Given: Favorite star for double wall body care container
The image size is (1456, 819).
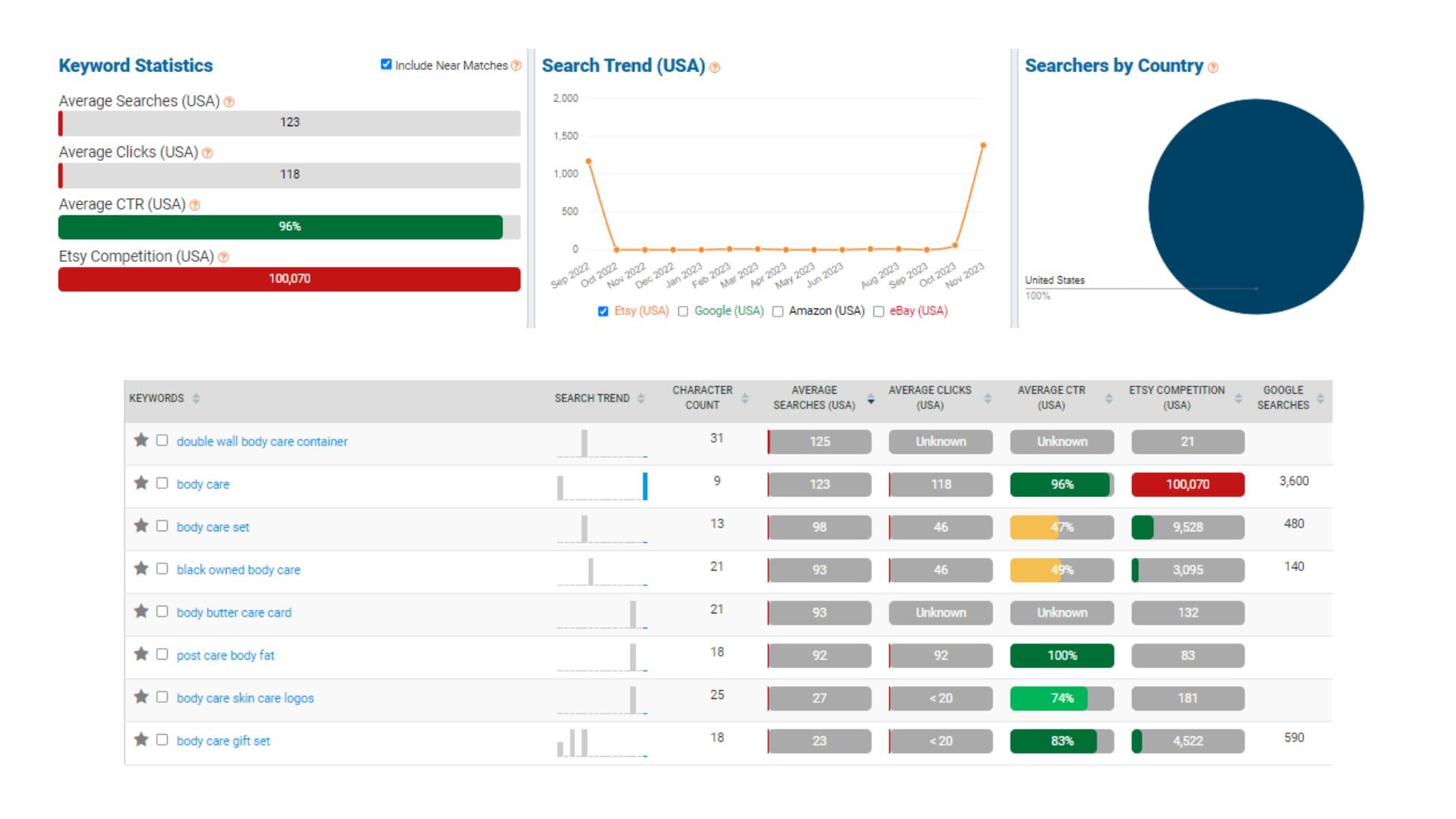Looking at the screenshot, I should pyautogui.click(x=141, y=440).
